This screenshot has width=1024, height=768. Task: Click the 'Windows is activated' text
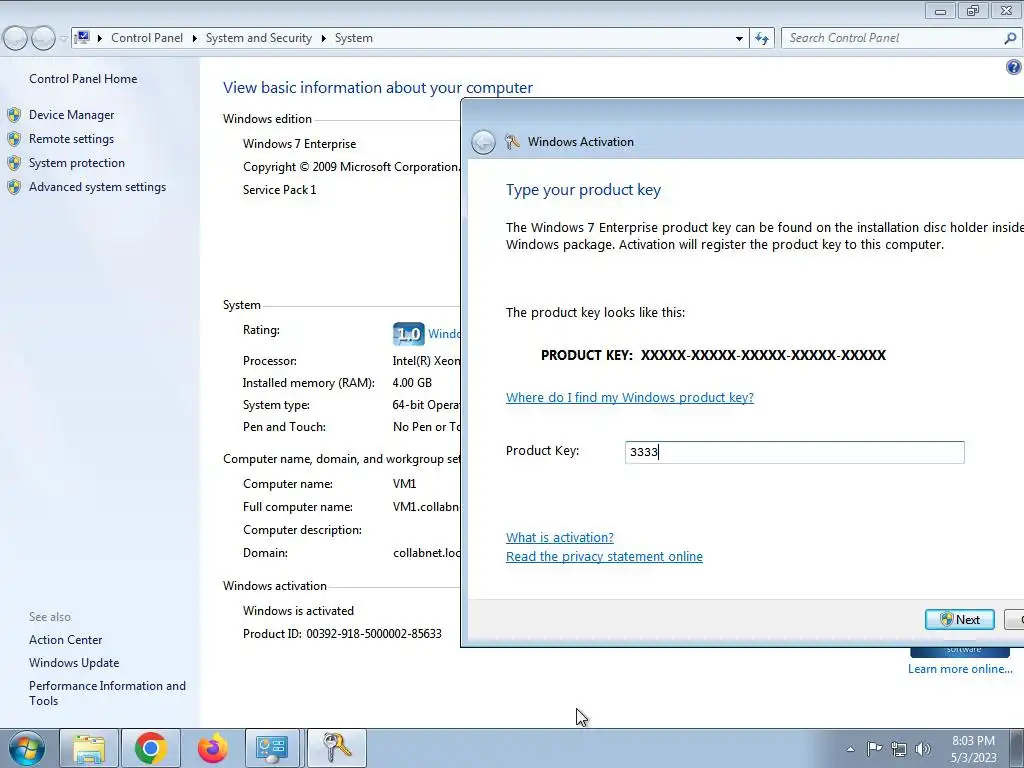tap(298, 611)
